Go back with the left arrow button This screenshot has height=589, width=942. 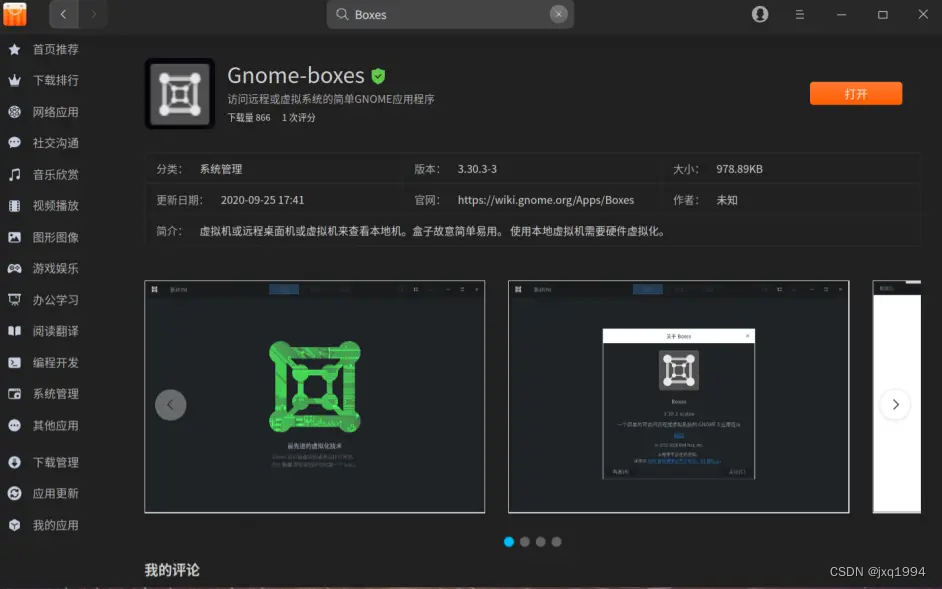64,14
